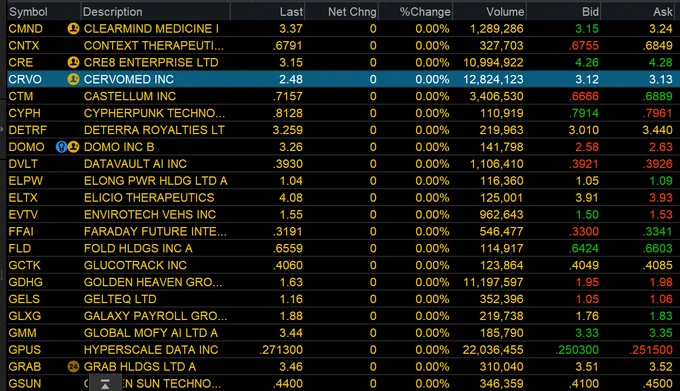Viewport: 680px width, 391px height.
Task: Click the DATAVAULT AI INC description
Action: 135,164
